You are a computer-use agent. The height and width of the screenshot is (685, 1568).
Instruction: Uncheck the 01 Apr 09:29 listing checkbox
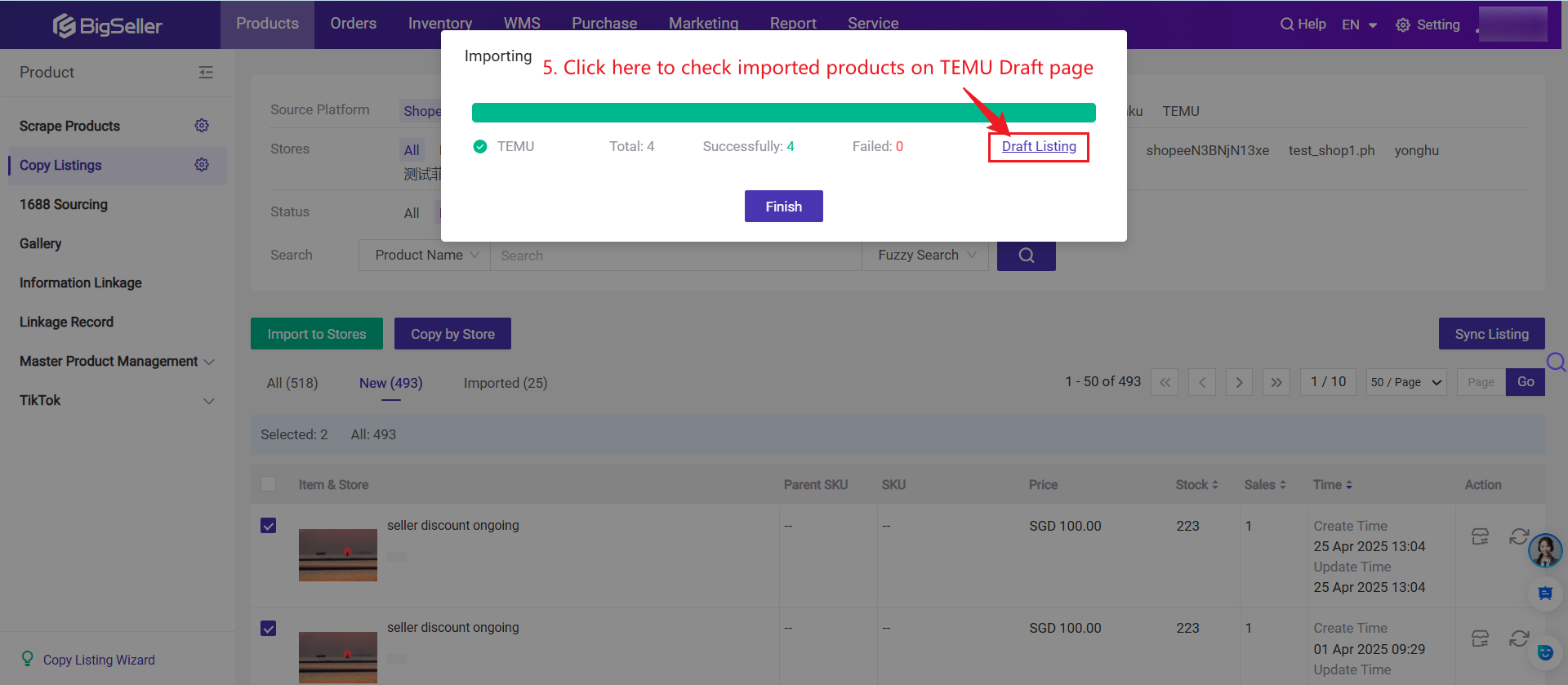click(268, 629)
